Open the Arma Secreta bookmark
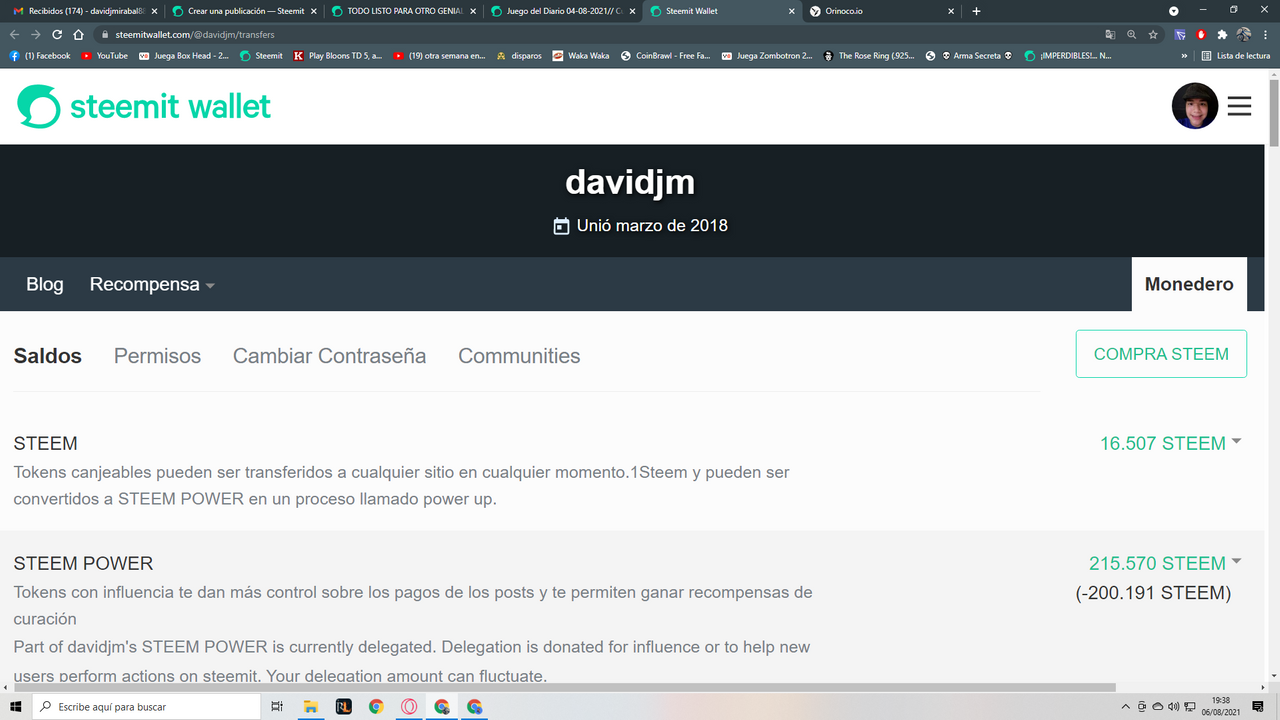 pos(969,56)
